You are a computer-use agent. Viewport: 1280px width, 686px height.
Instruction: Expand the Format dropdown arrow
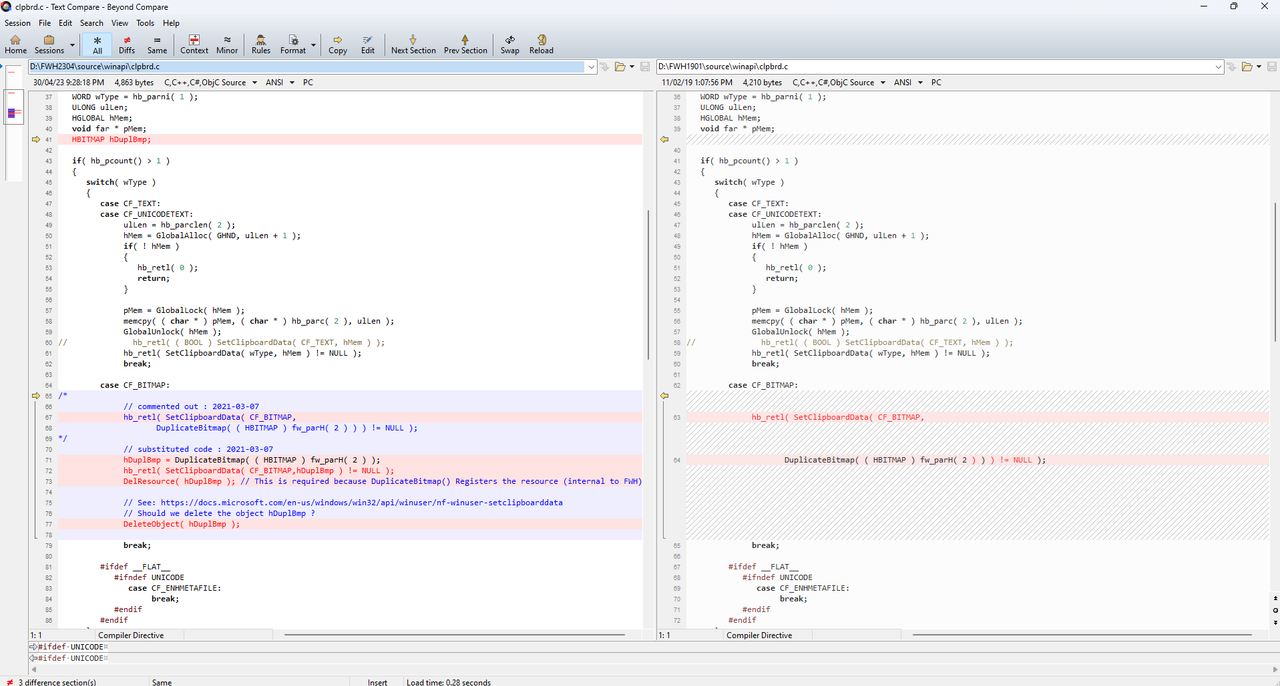314,44
